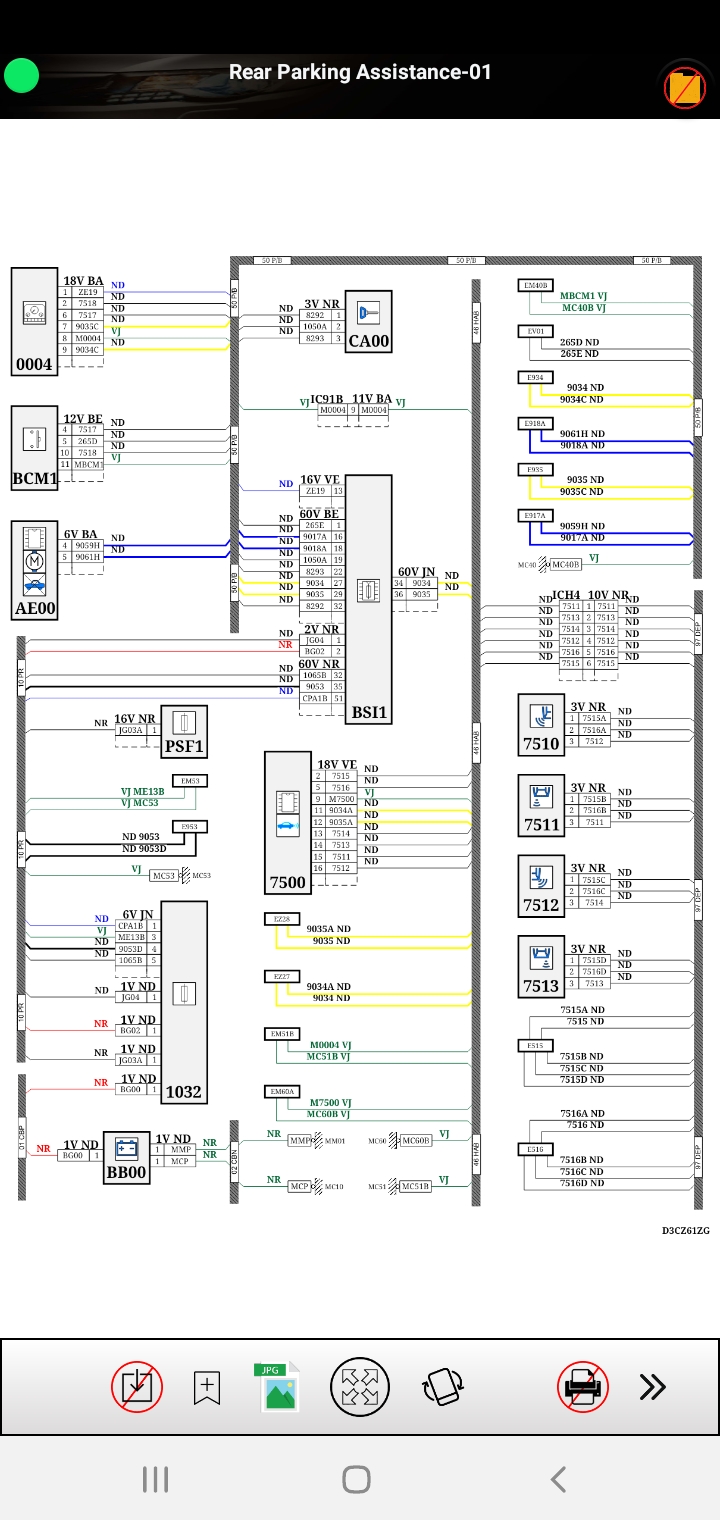
Task: Rotate the screen with the rotate icon
Action: coord(442,1387)
